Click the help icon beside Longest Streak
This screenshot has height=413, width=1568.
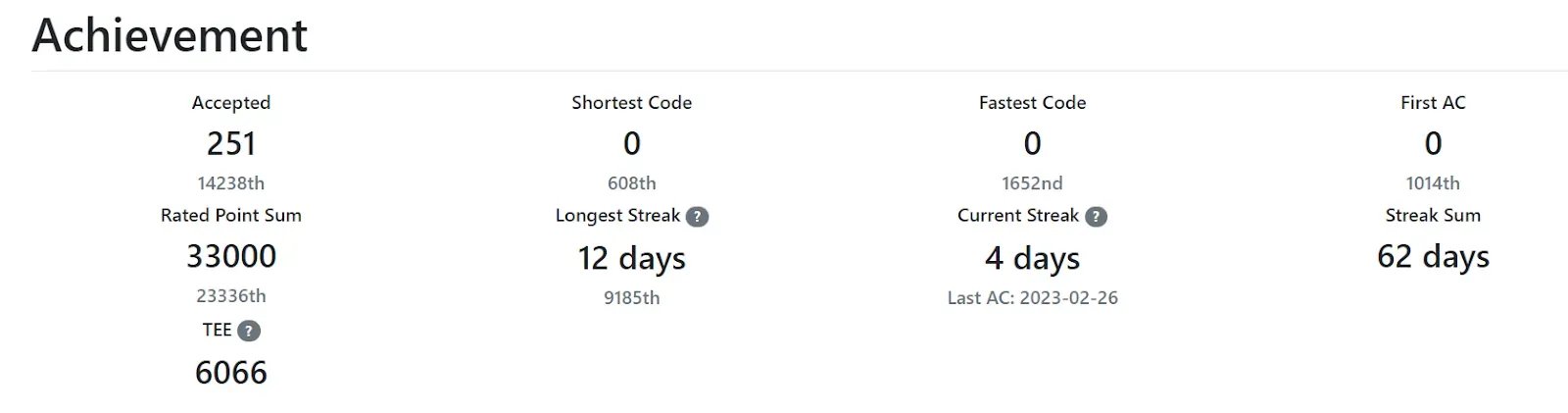(697, 217)
